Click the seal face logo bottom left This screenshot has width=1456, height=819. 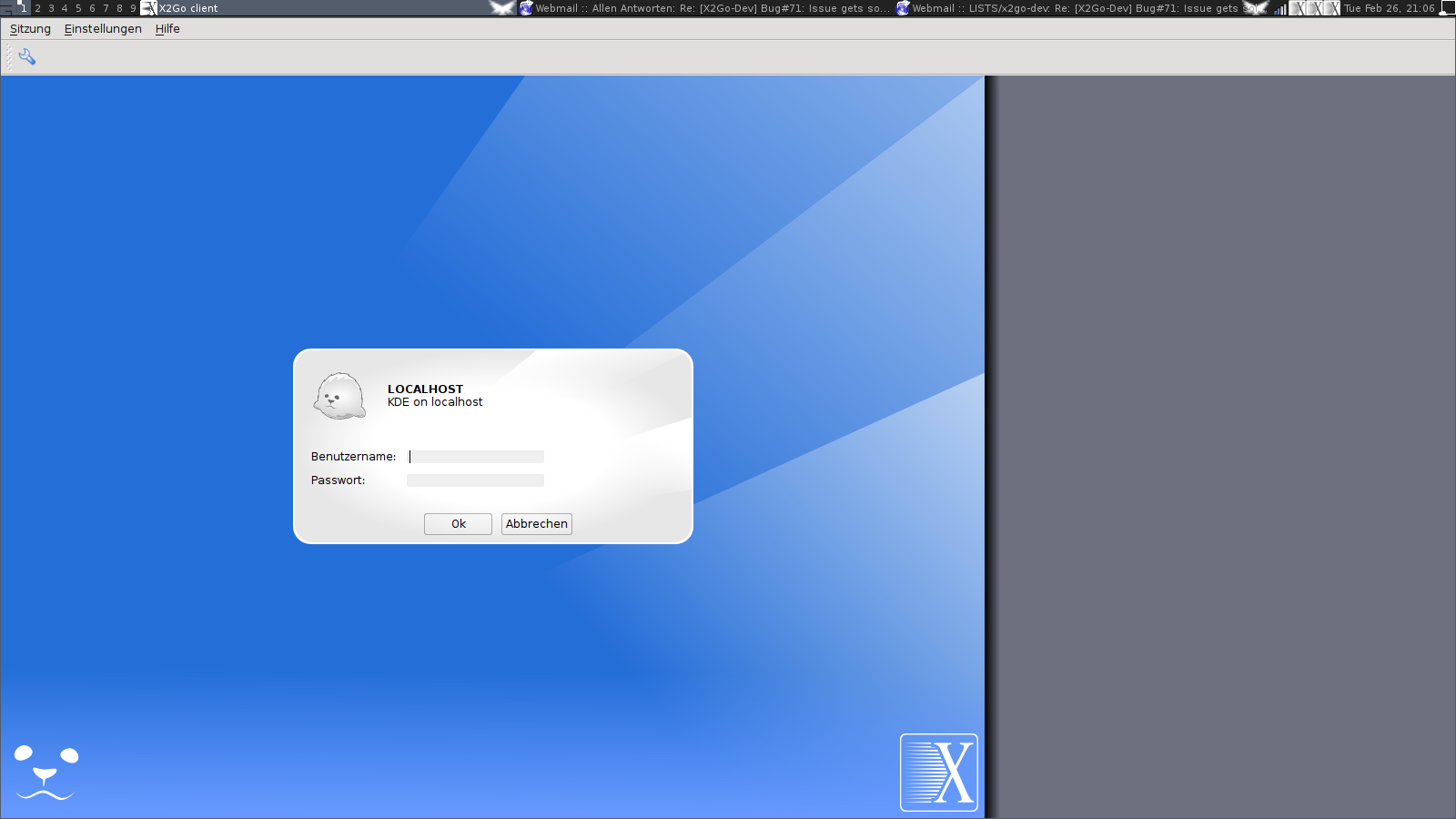click(45, 773)
